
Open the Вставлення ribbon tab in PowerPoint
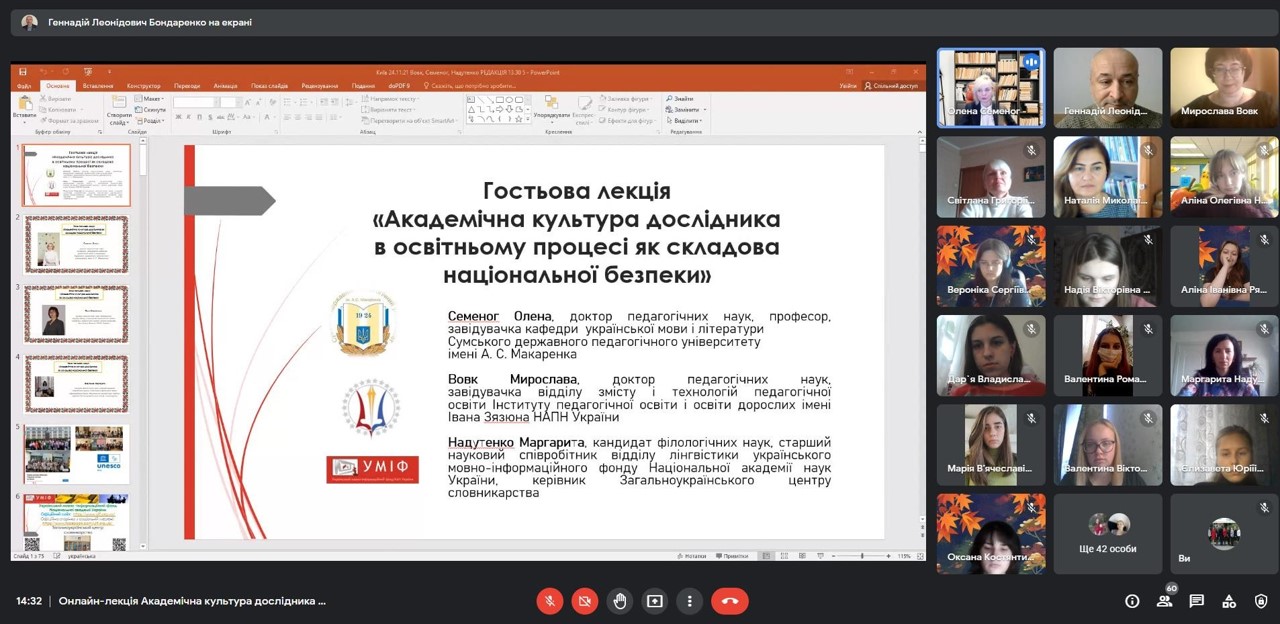(97, 86)
